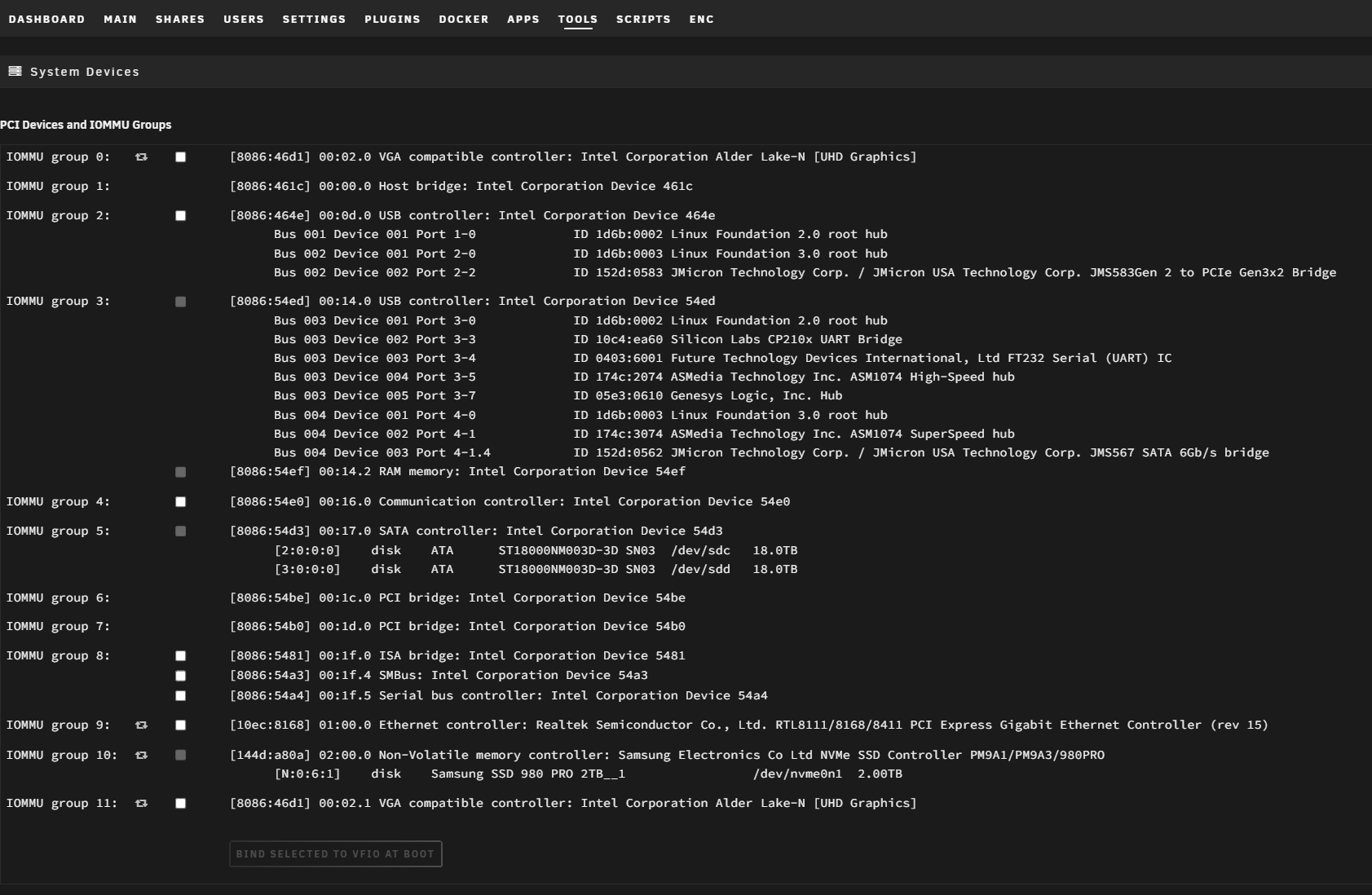
Task: Click the ASM1074 High-Speed hub entry
Action: click(644, 377)
